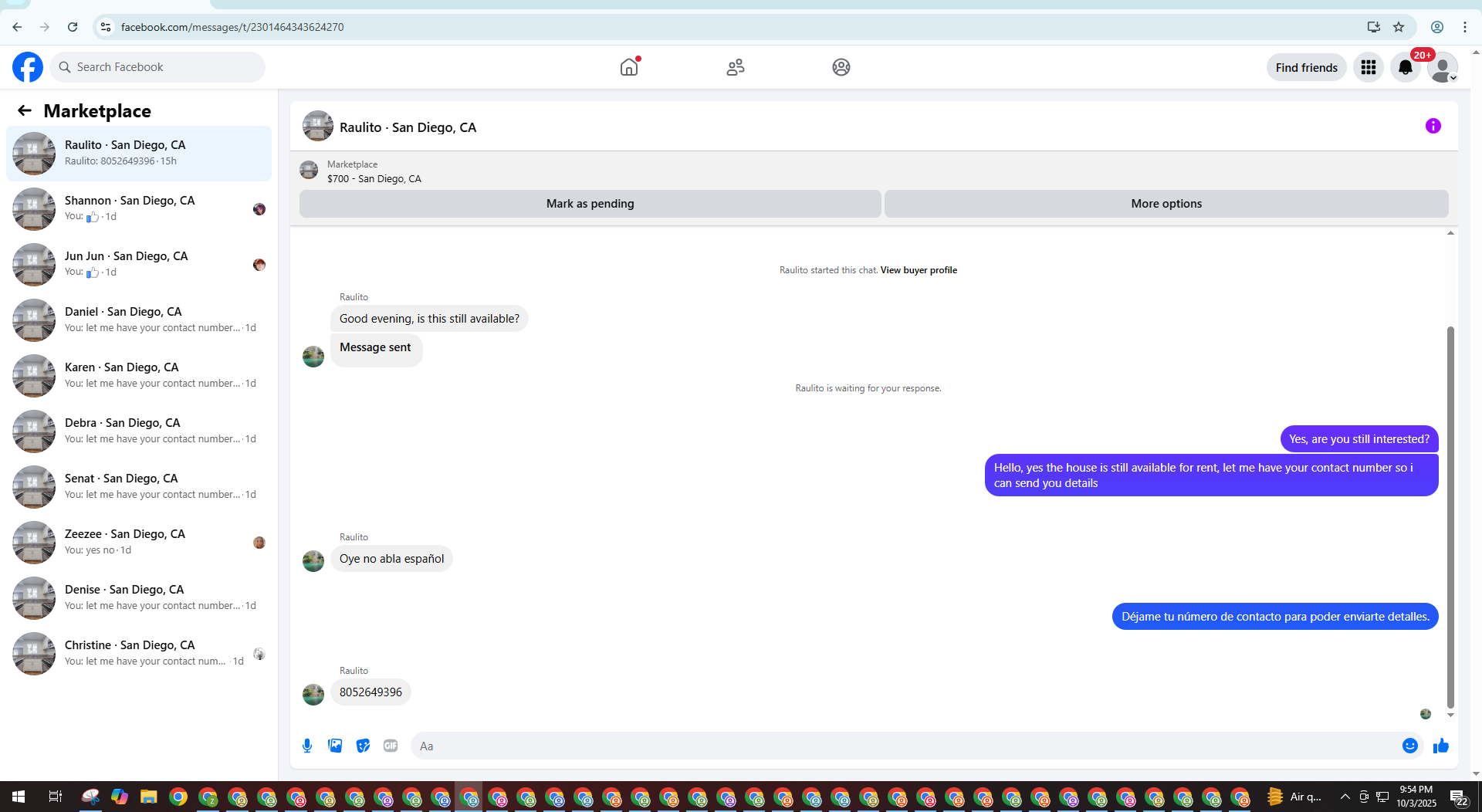Screen dimensions: 1482x812
Task: Open the Facebook home logo
Action: pos(28,67)
